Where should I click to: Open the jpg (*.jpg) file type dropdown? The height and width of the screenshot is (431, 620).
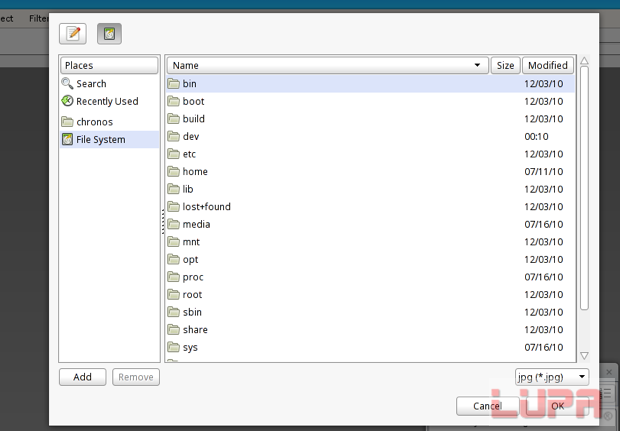[552, 377]
